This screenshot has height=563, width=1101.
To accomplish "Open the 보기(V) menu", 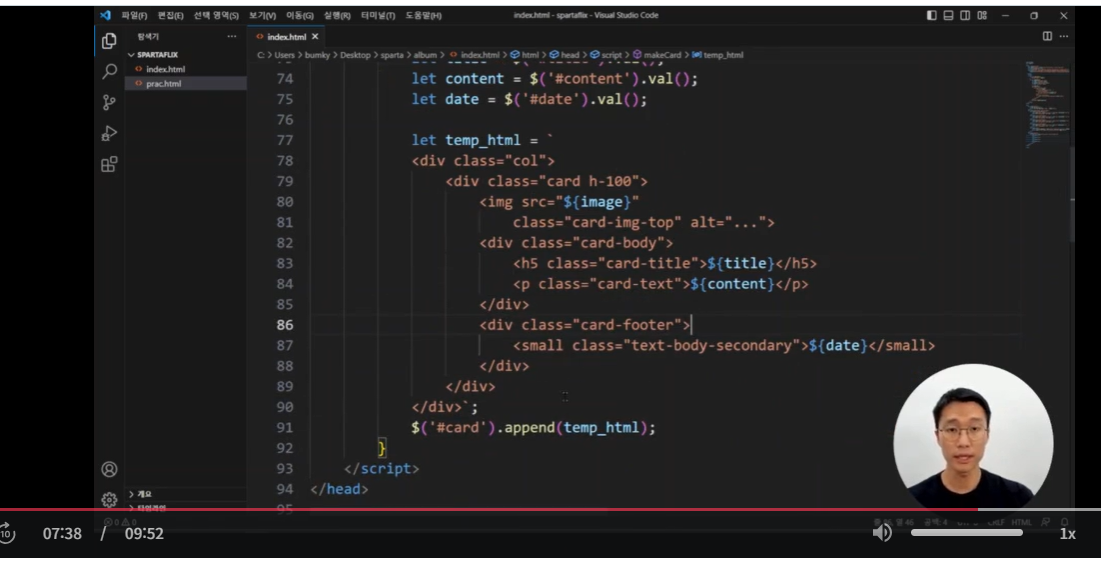I will (x=262, y=15).
